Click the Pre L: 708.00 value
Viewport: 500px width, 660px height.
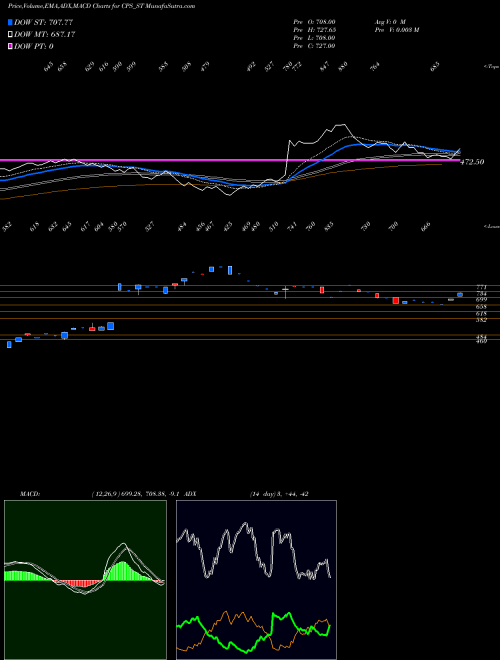click(x=314, y=38)
